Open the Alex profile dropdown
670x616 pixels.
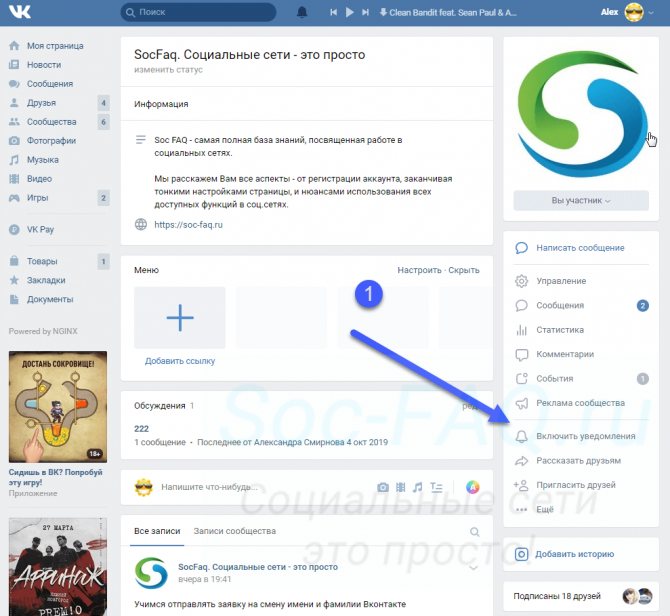tap(626, 12)
